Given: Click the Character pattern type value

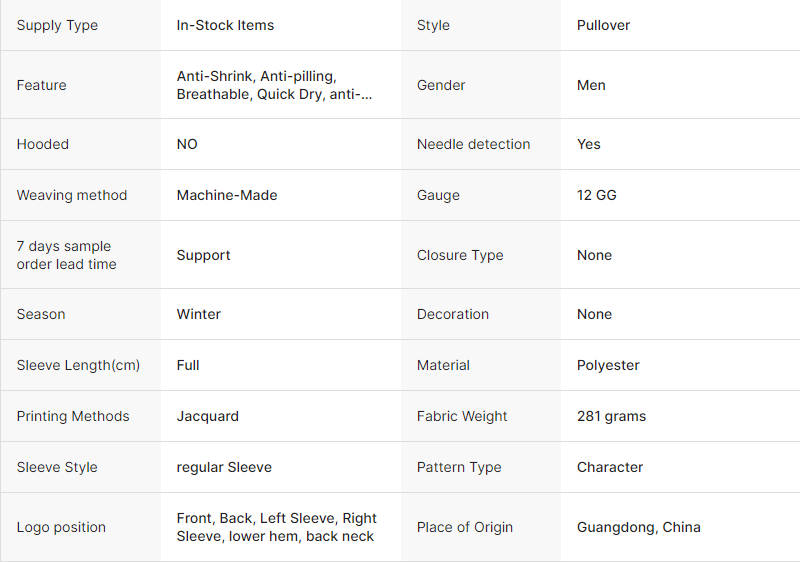Looking at the screenshot, I should [x=610, y=467].
